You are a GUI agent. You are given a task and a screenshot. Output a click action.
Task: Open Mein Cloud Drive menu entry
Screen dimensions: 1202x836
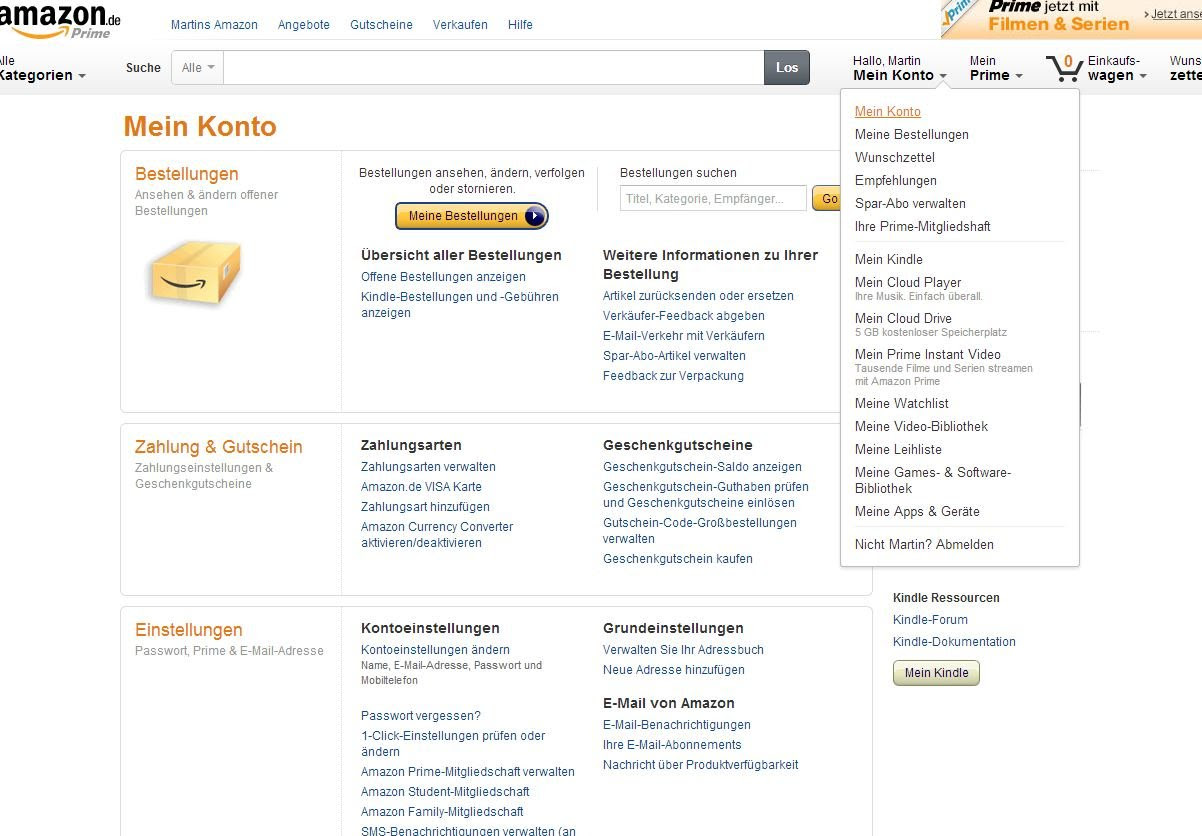point(903,319)
